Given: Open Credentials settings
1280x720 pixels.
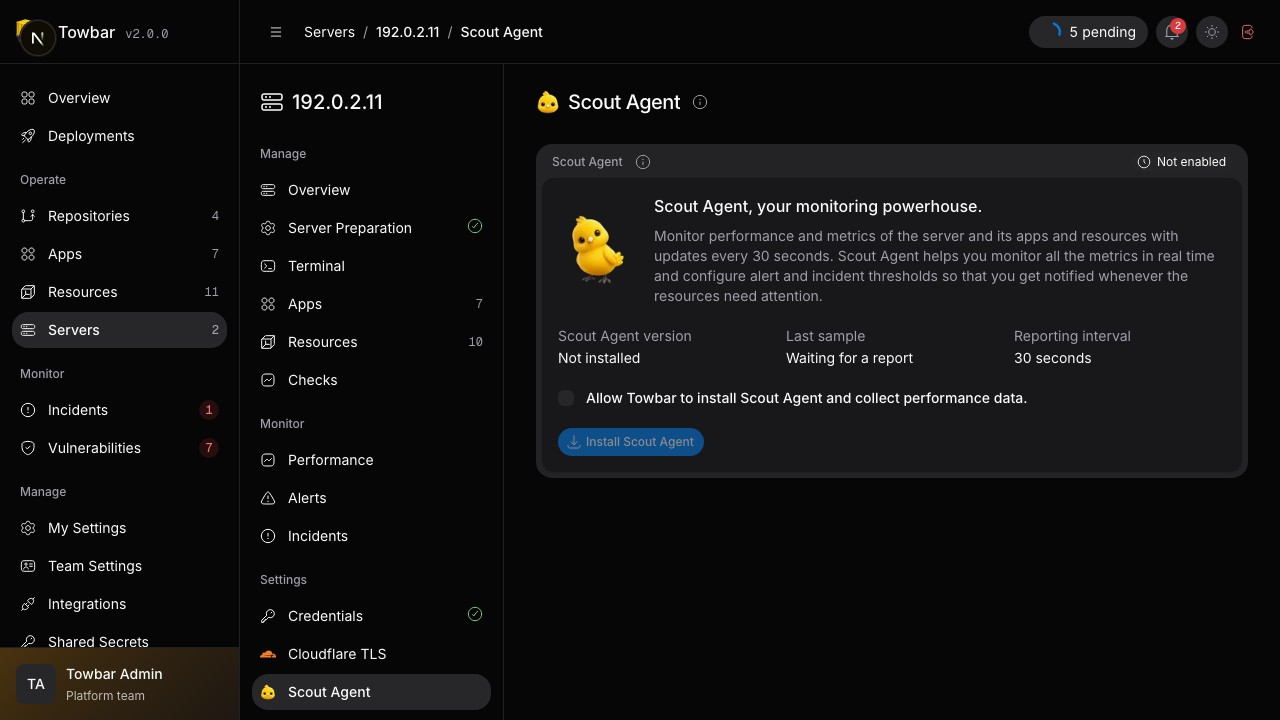Looking at the screenshot, I should [371, 616].
